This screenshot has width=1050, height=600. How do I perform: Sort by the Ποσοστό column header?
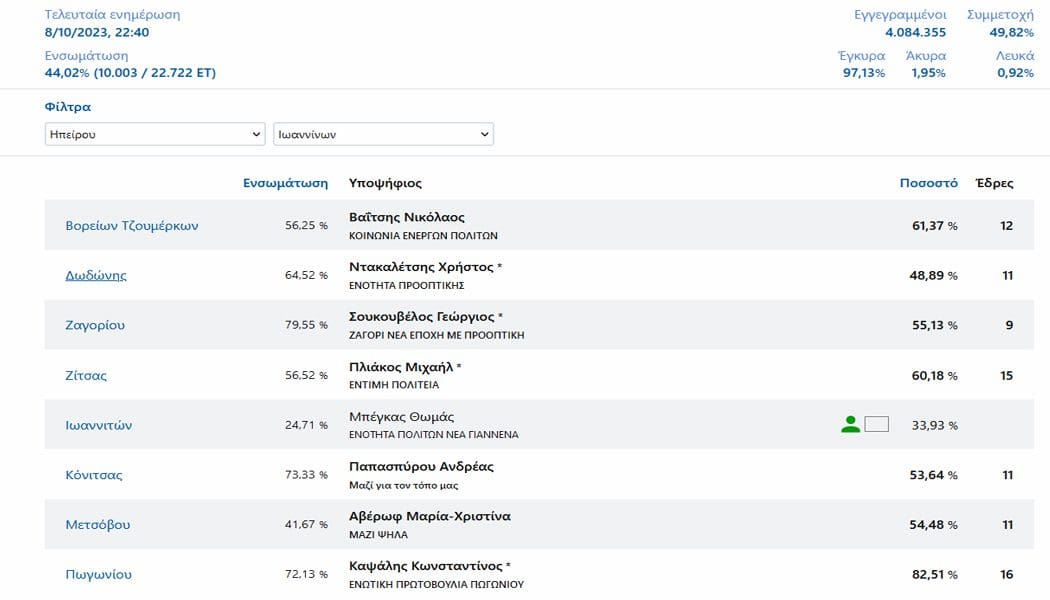coord(928,183)
